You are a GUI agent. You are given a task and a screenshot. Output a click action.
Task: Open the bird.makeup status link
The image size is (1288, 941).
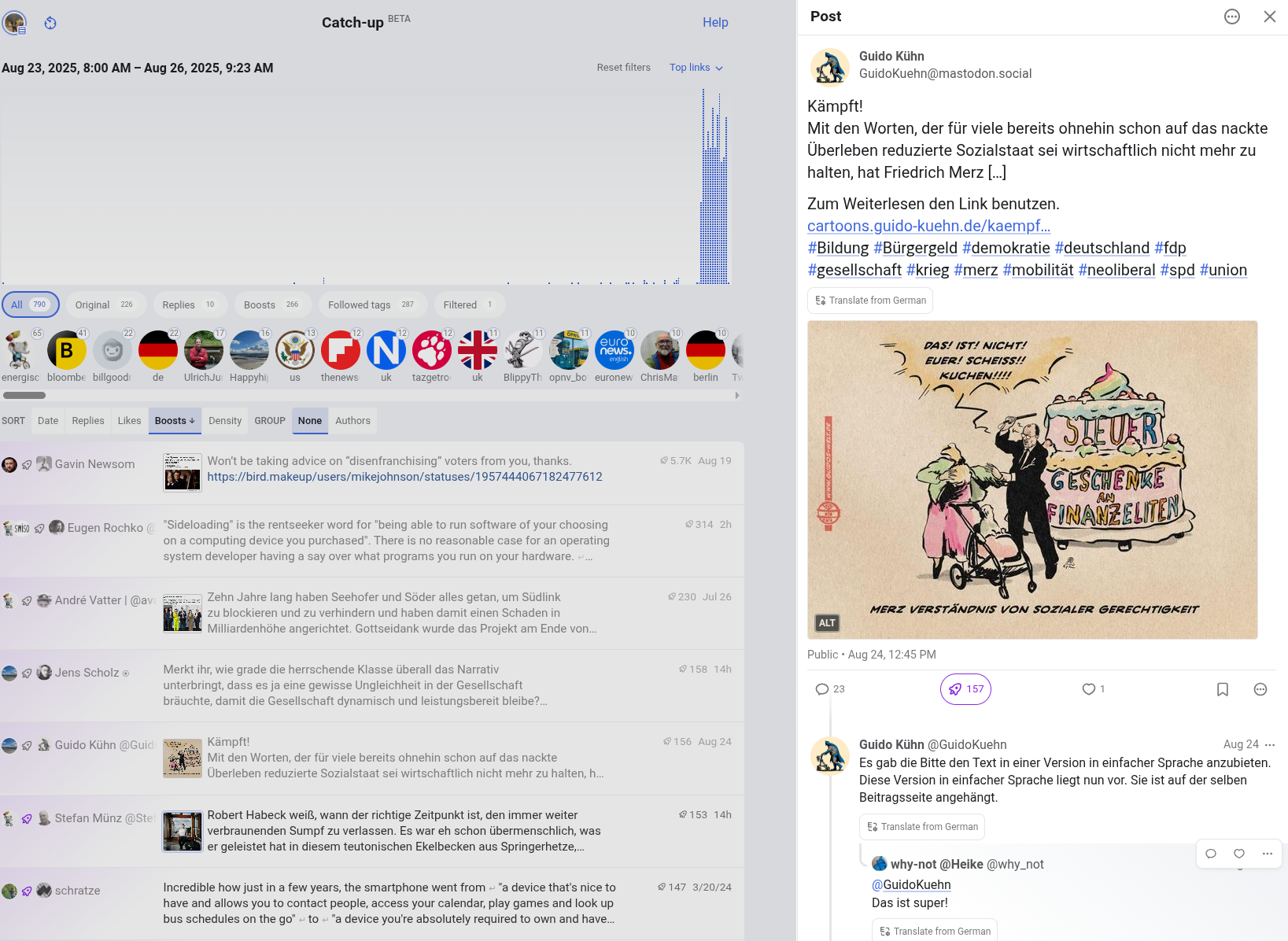(x=404, y=477)
